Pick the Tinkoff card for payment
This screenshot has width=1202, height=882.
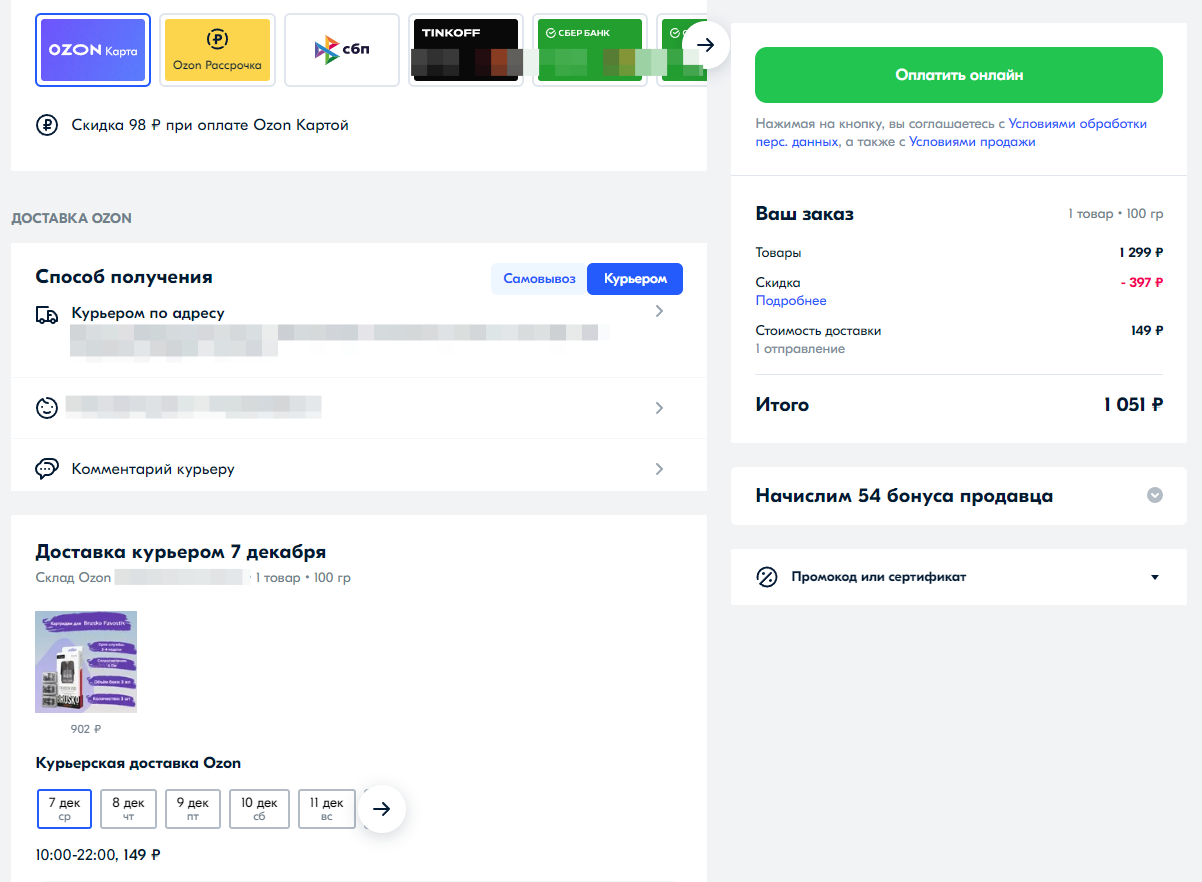pos(466,50)
